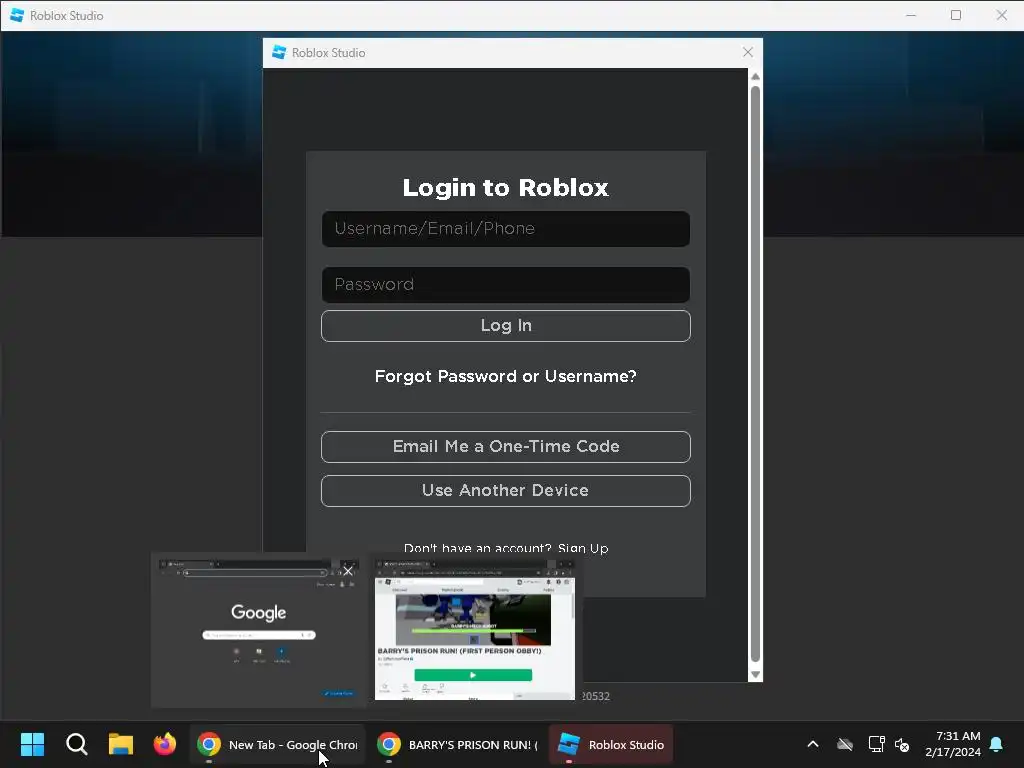Click login dialog scrollbar down arrow
Image resolution: width=1024 pixels, height=768 pixels.
click(x=756, y=675)
